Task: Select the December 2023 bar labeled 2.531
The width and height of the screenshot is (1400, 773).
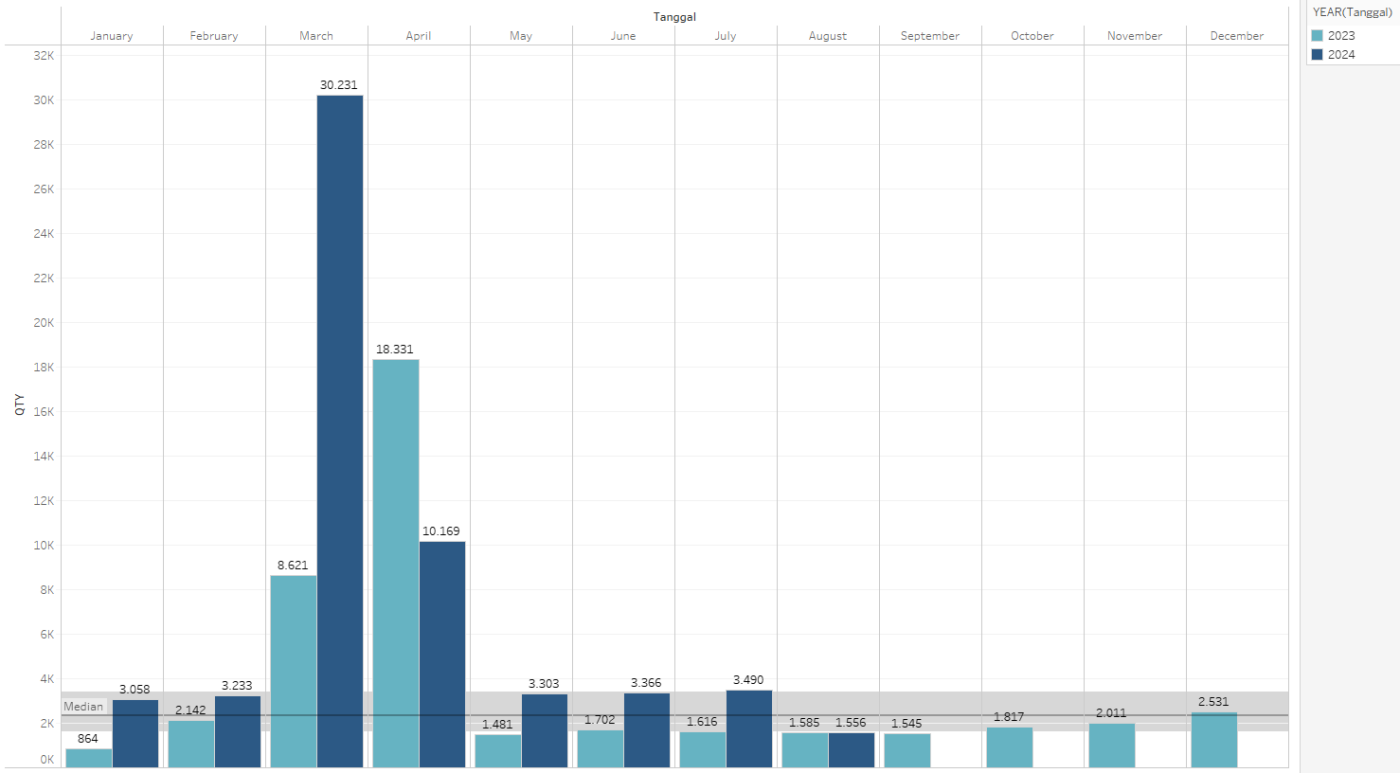Action: (x=1214, y=740)
